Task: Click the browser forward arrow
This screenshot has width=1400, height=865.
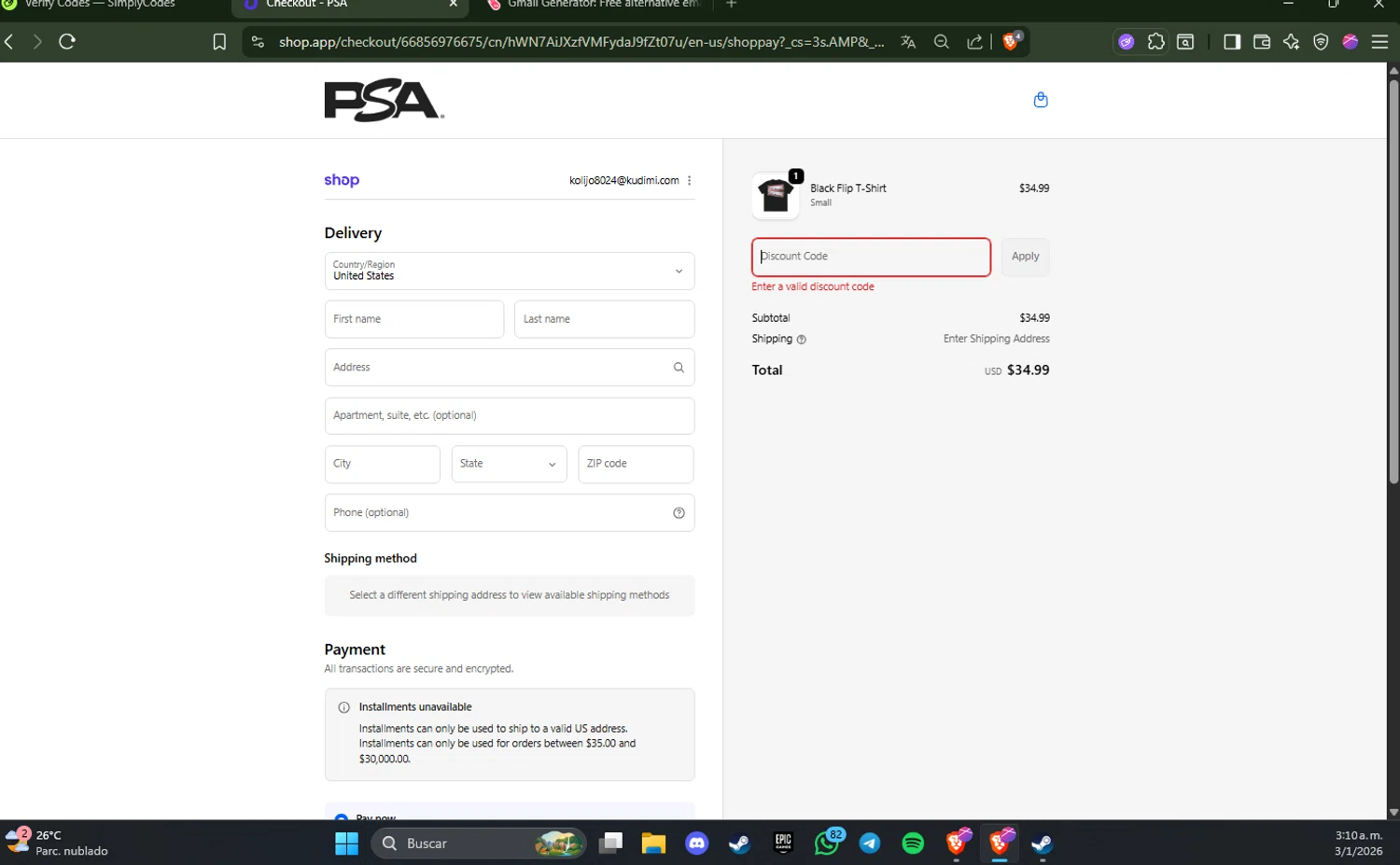Action: pos(37,41)
